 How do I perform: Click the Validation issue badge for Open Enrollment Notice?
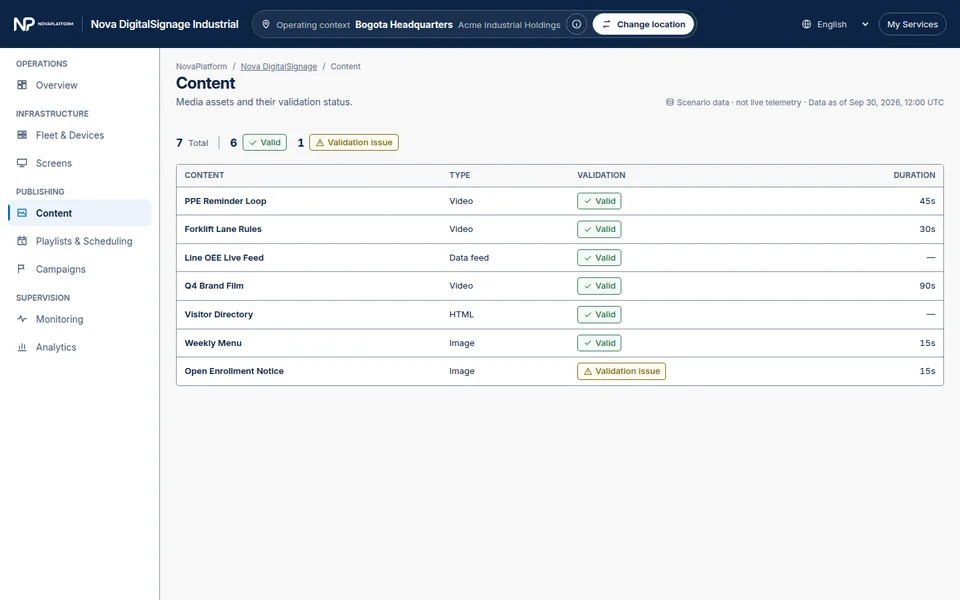pyautogui.click(x=621, y=371)
